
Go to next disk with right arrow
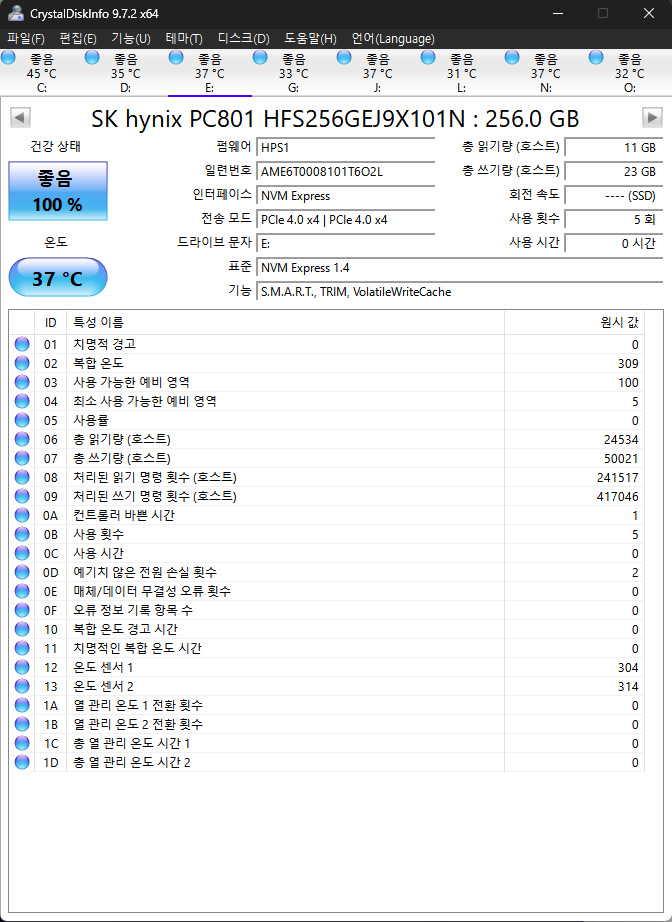pos(652,118)
